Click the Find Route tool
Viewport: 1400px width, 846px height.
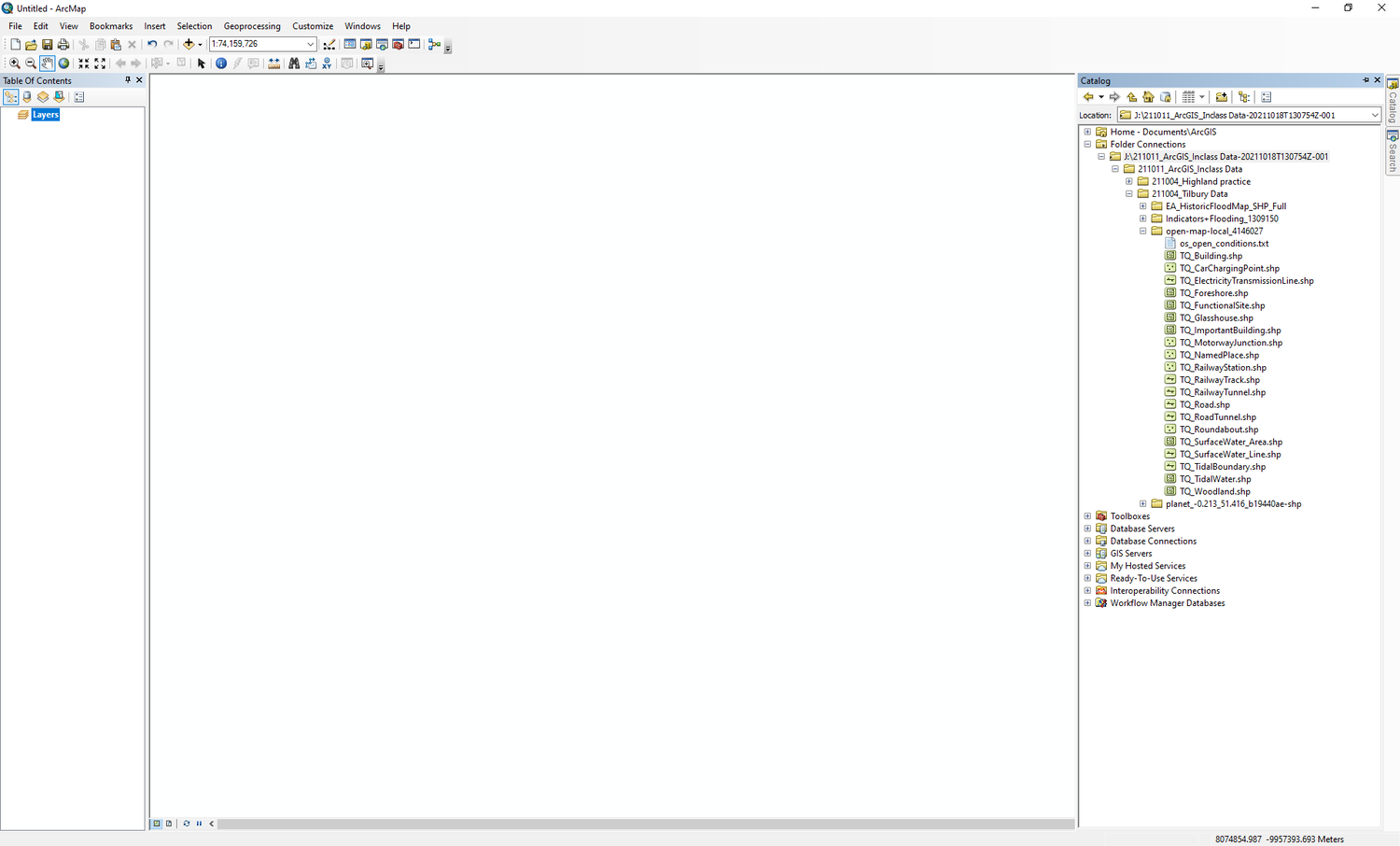(311, 63)
